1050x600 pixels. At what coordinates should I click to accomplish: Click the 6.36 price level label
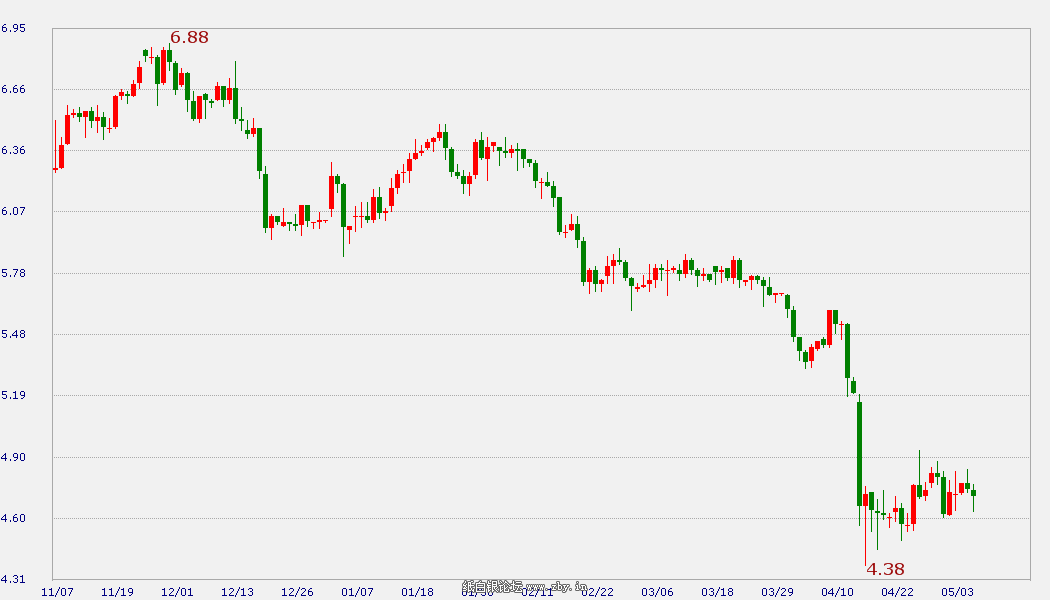coord(13,150)
